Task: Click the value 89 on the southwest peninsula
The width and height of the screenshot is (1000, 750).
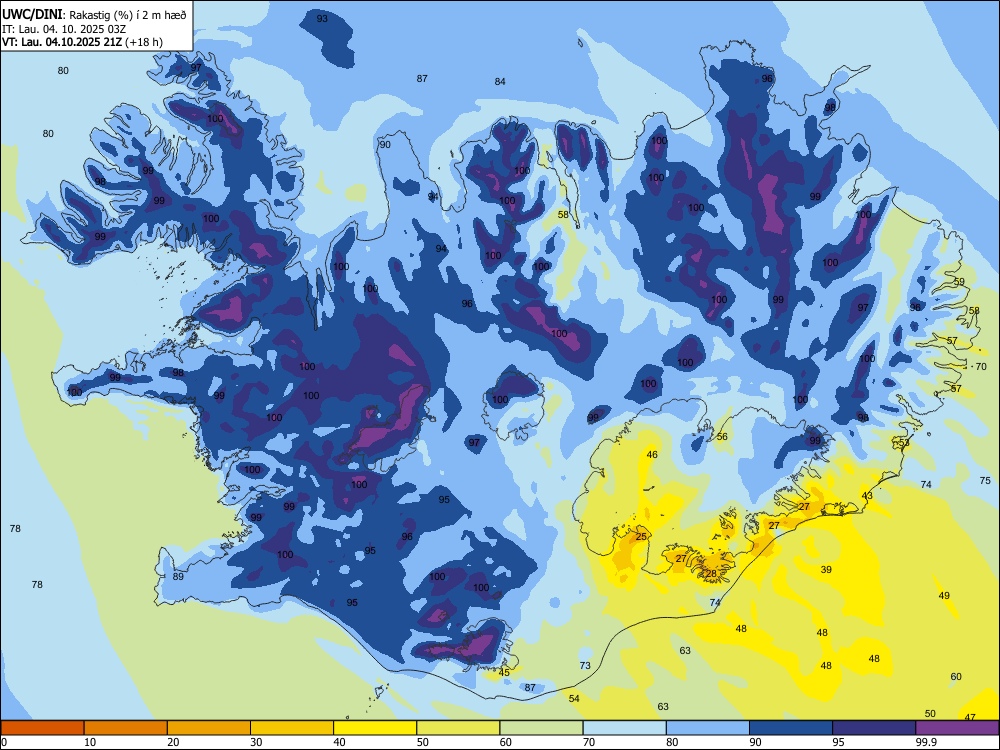Action: tap(178, 577)
